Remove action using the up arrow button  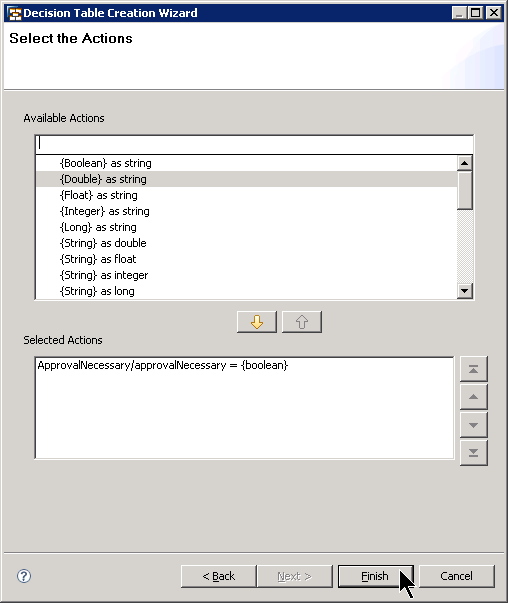coord(302,322)
